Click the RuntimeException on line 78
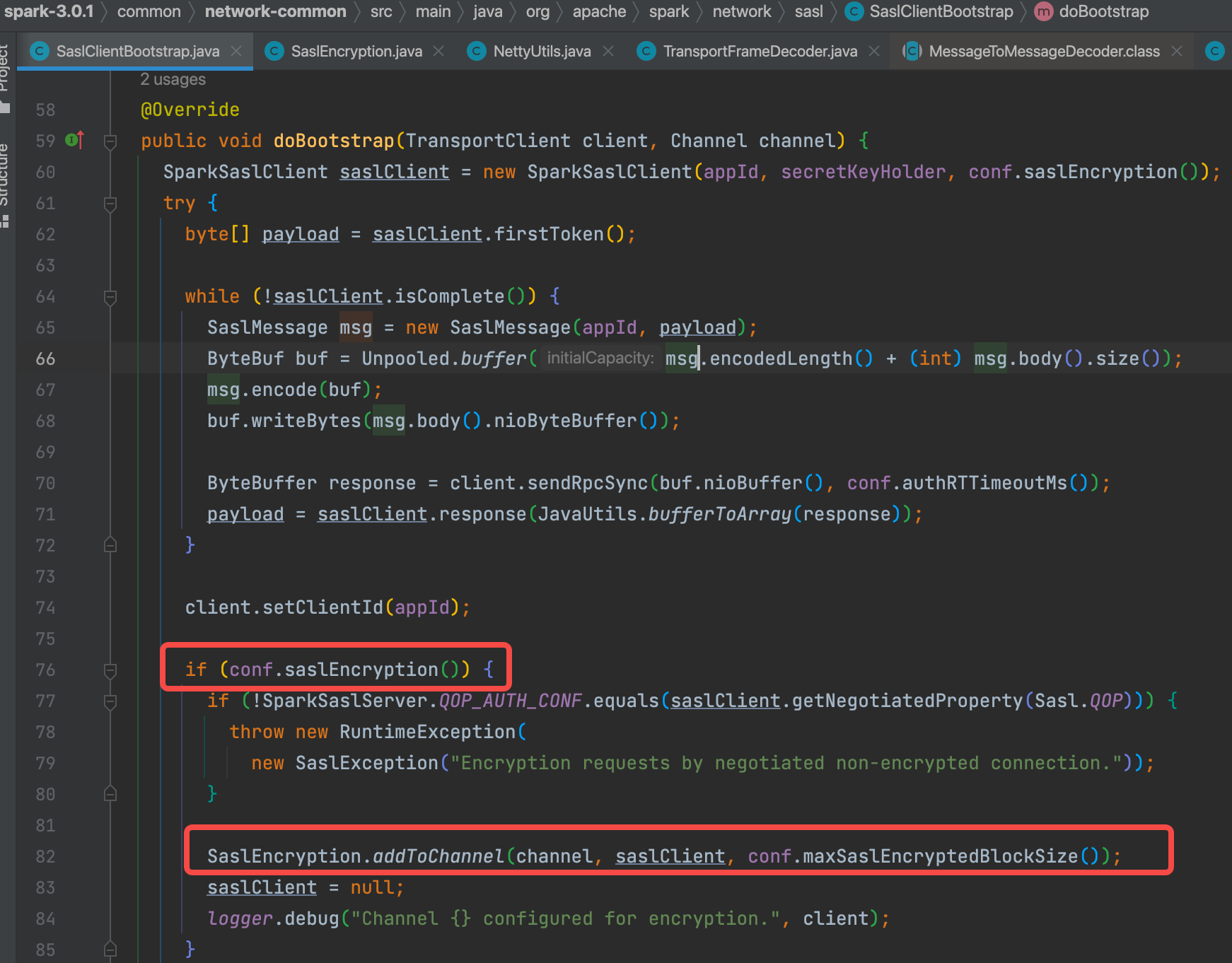 tap(427, 732)
